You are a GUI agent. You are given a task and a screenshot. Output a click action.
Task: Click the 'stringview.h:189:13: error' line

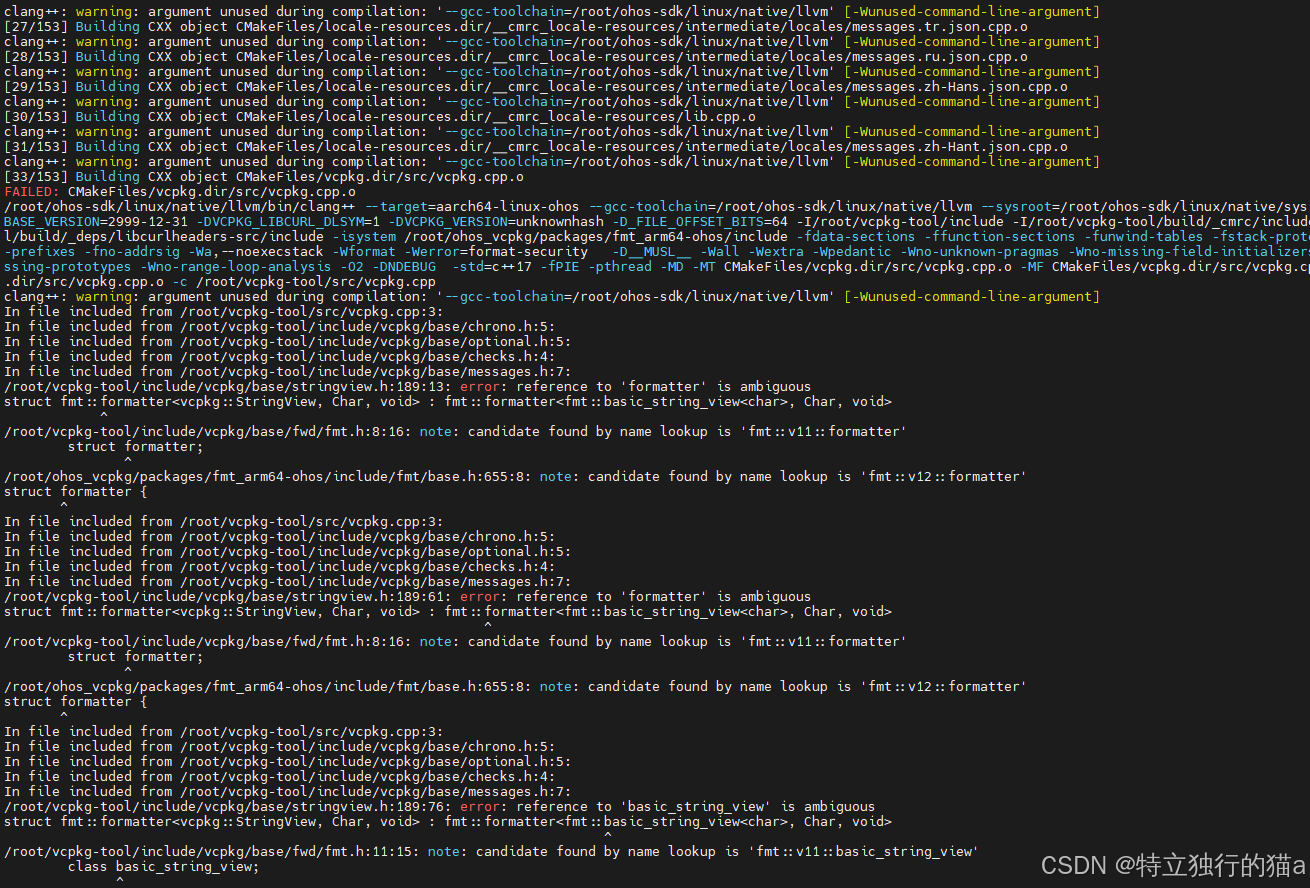(x=408, y=387)
